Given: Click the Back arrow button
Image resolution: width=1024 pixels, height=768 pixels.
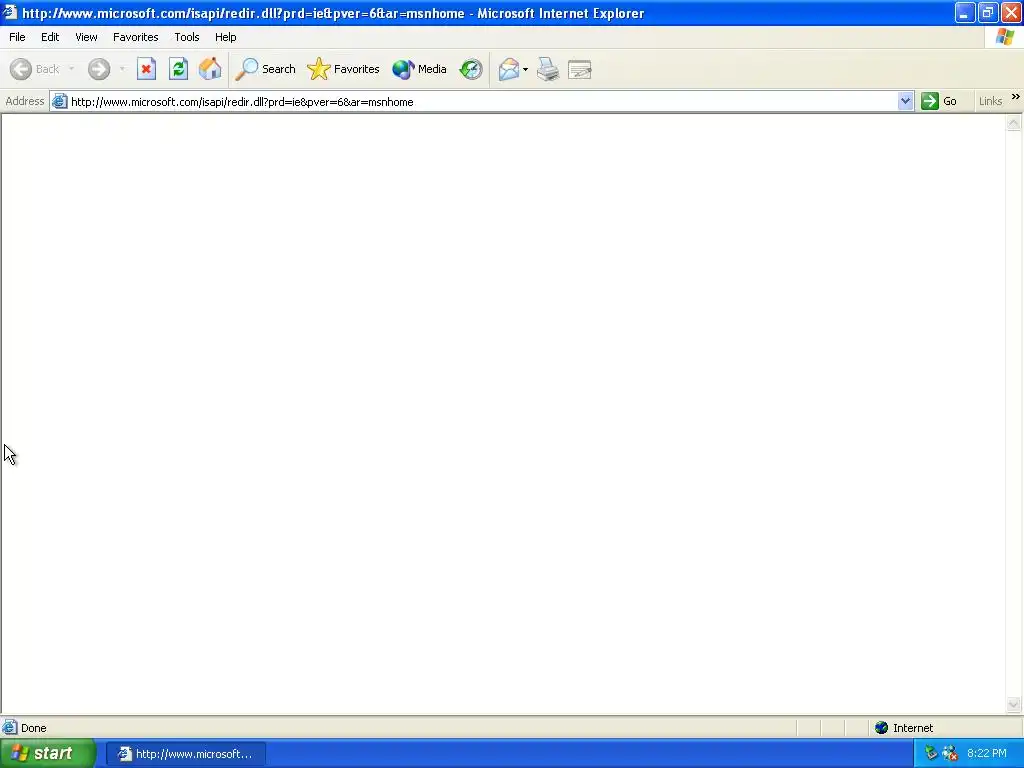Looking at the screenshot, I should (35, 69).
